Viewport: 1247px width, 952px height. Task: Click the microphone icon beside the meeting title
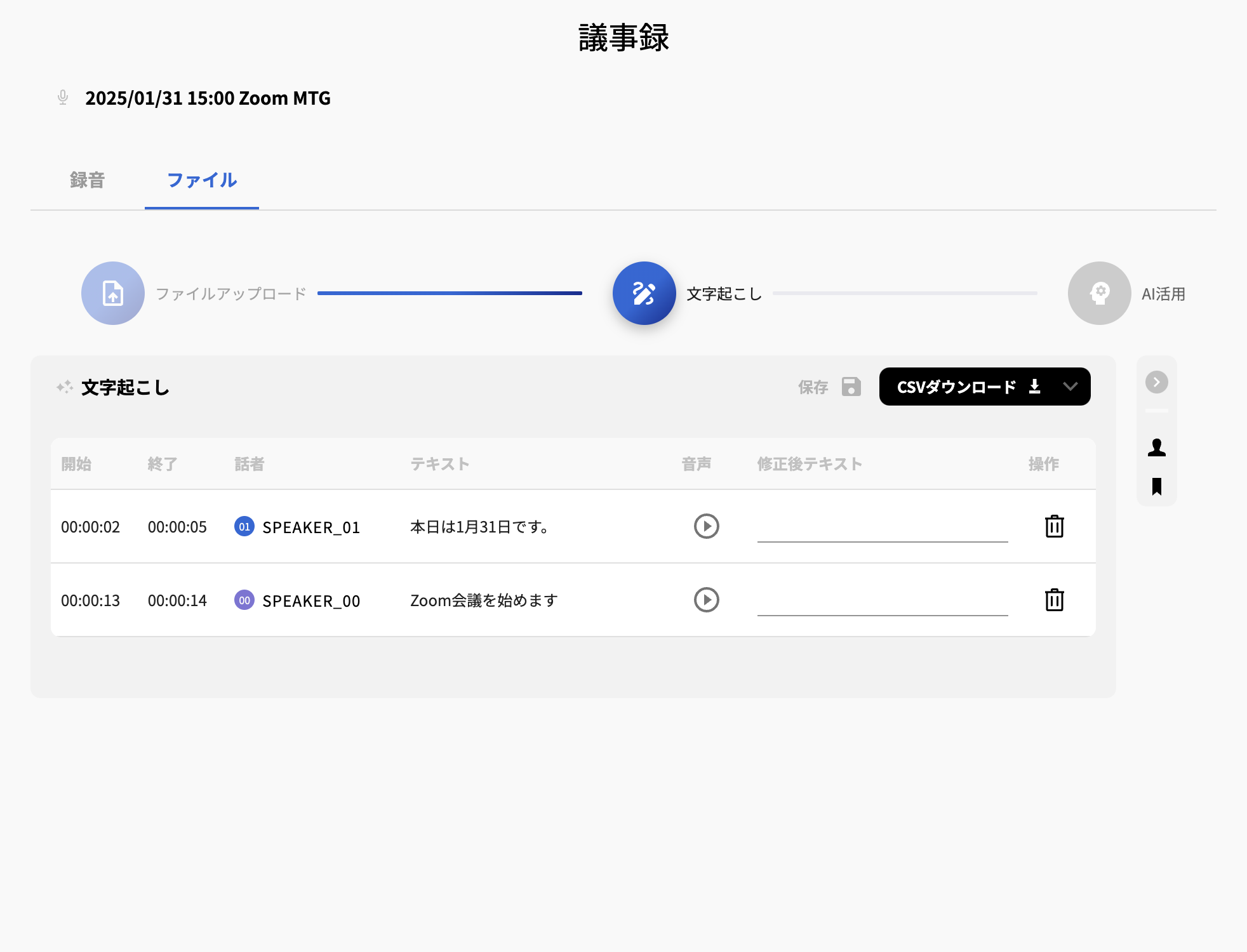point(62,96)
